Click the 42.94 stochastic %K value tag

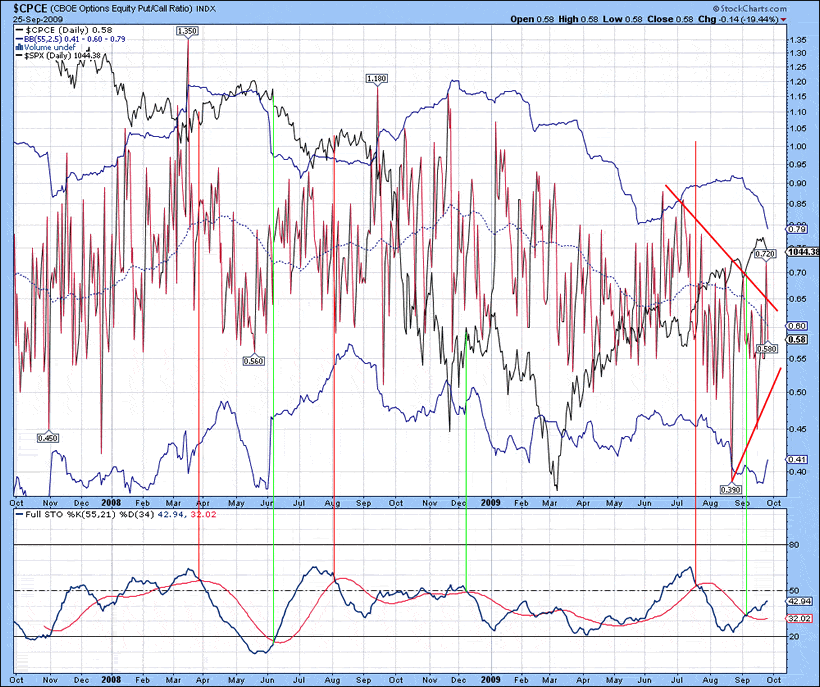[799, 601]
